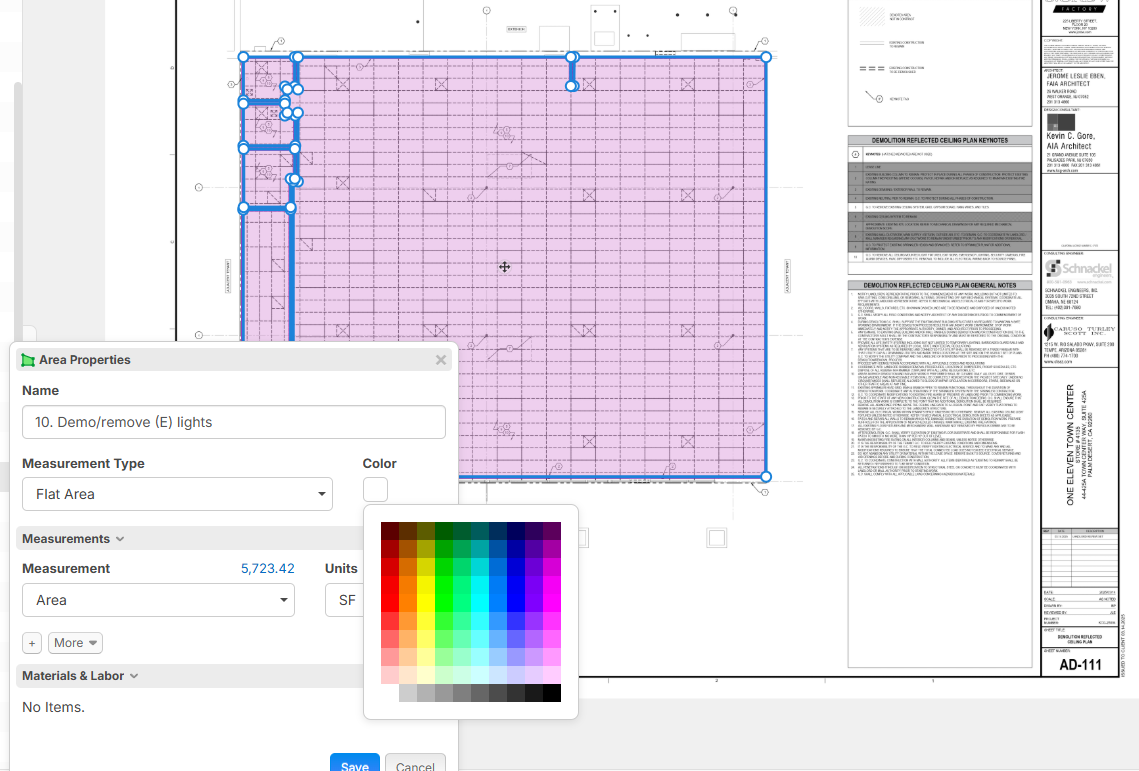Select the bottom-right corner vertex of the area
The width and height of the screenshot is (1139, 771).
[x=766, y=477]
